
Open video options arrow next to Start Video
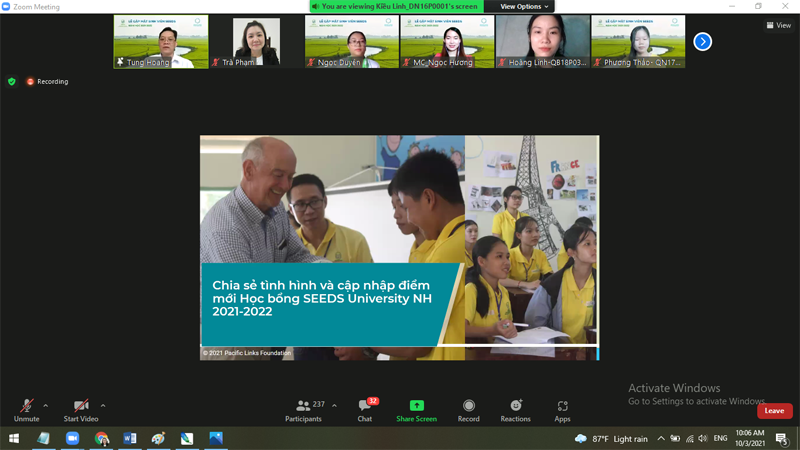tap(103, 406)
